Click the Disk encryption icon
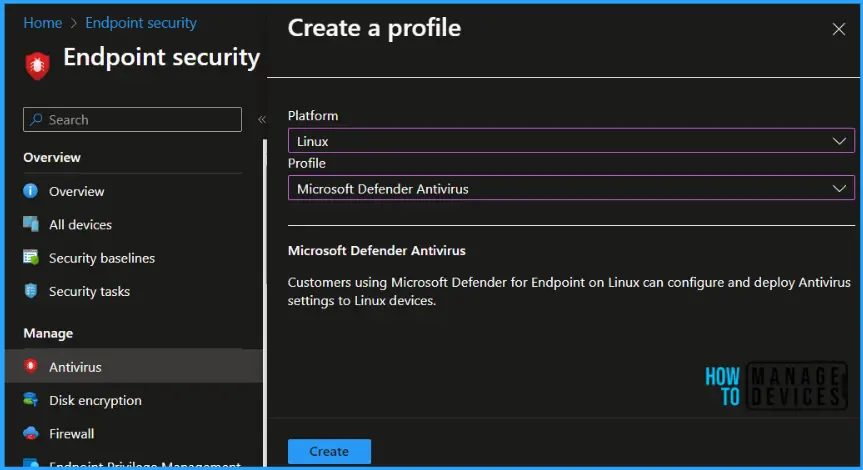 tap(31, 400)
